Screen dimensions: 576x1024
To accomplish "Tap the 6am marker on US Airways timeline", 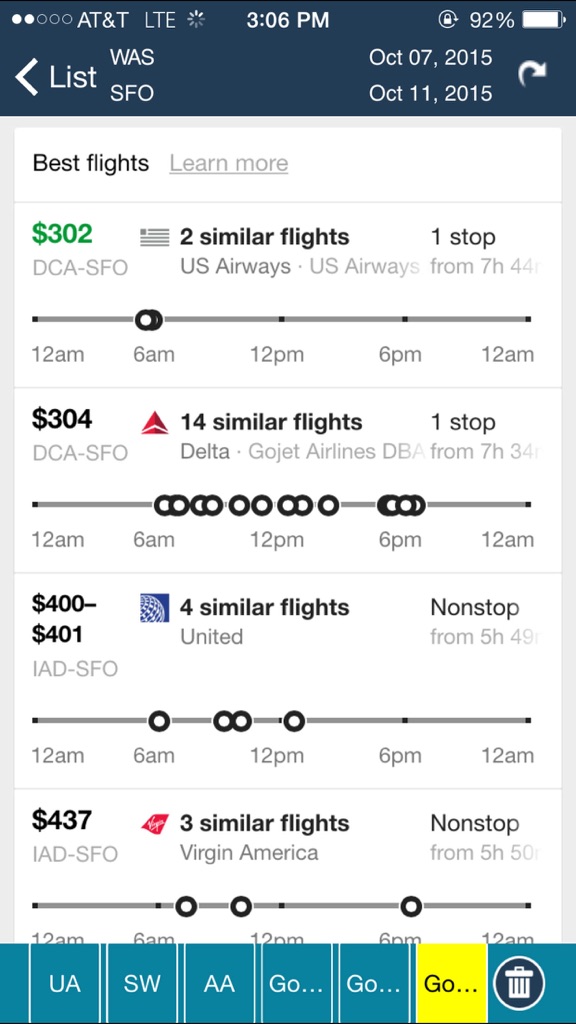I will (x=149, y=320).
